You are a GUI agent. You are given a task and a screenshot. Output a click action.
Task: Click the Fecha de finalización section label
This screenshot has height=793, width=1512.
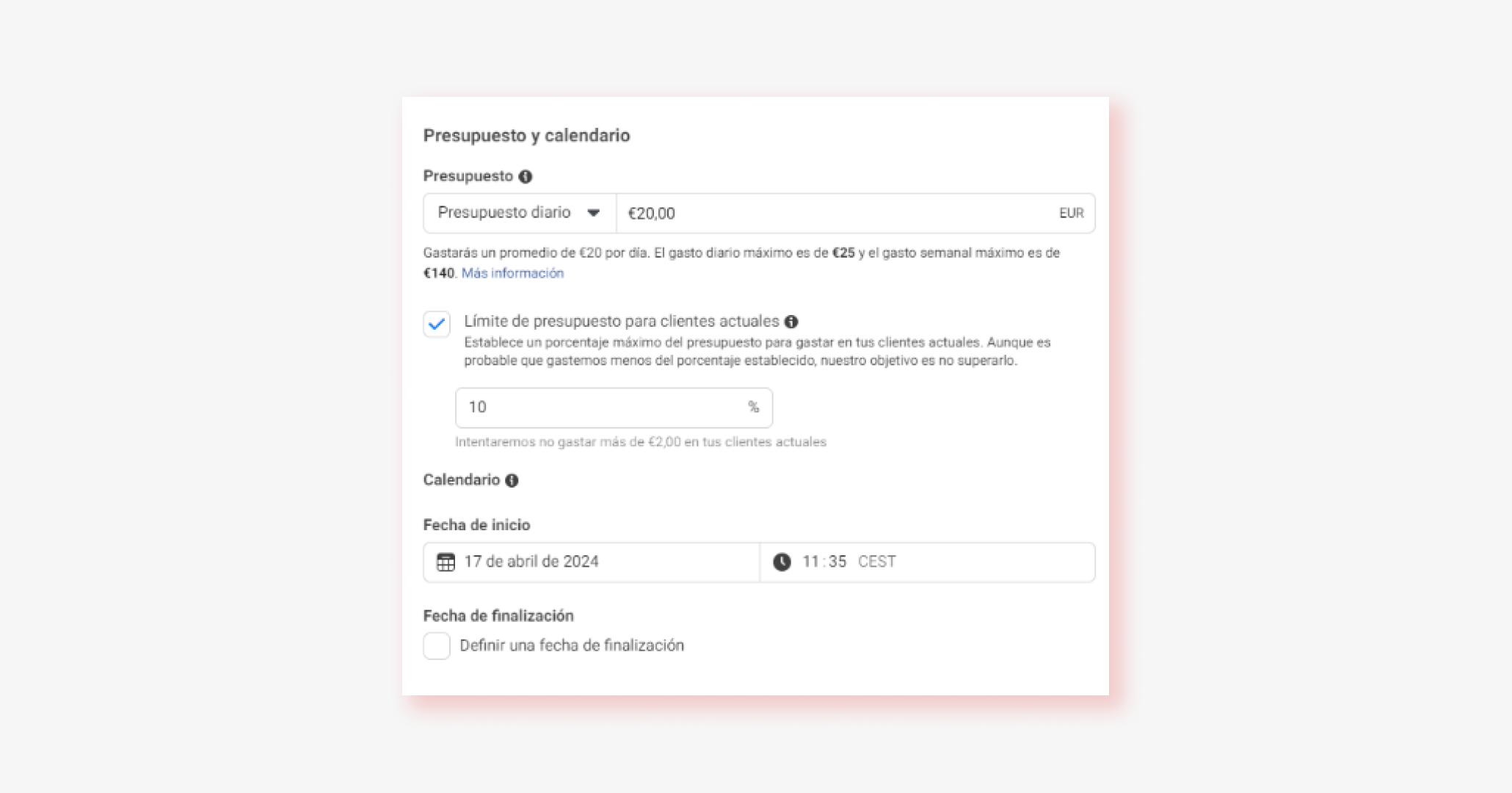pyautogui.click(x=498, y=615)
